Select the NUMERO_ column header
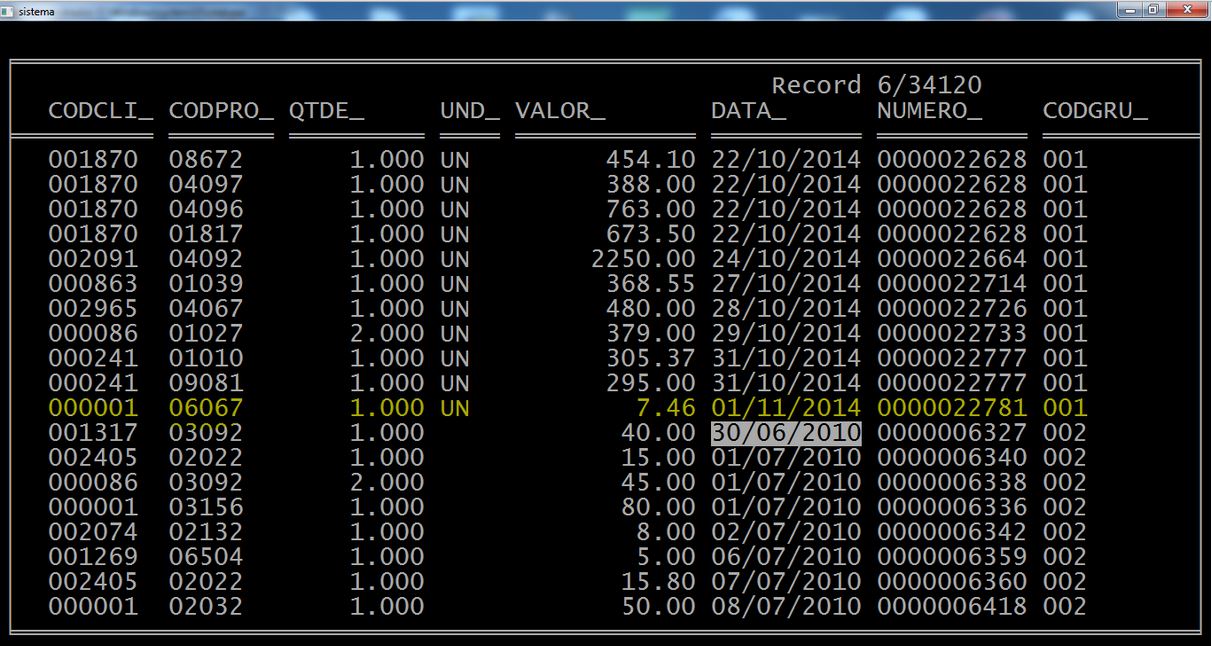Image resolution: width=1212 pixels, height=646 pixels. point(929,111)
